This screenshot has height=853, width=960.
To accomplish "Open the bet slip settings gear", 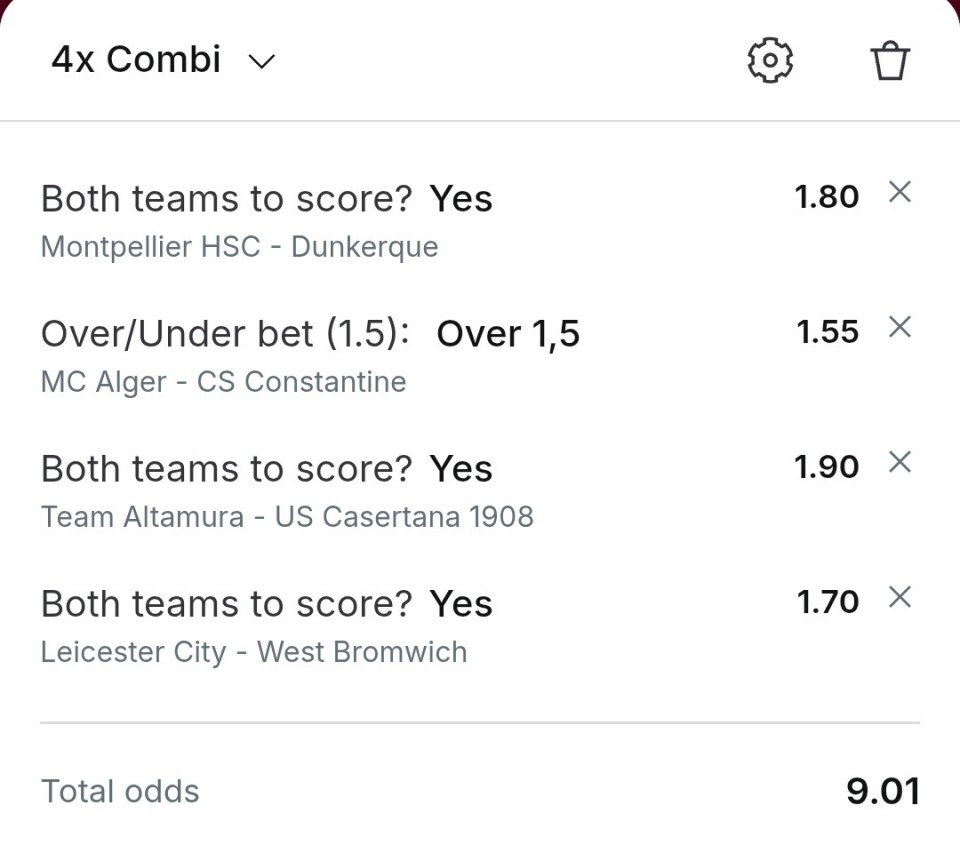I will click(770, 61).
